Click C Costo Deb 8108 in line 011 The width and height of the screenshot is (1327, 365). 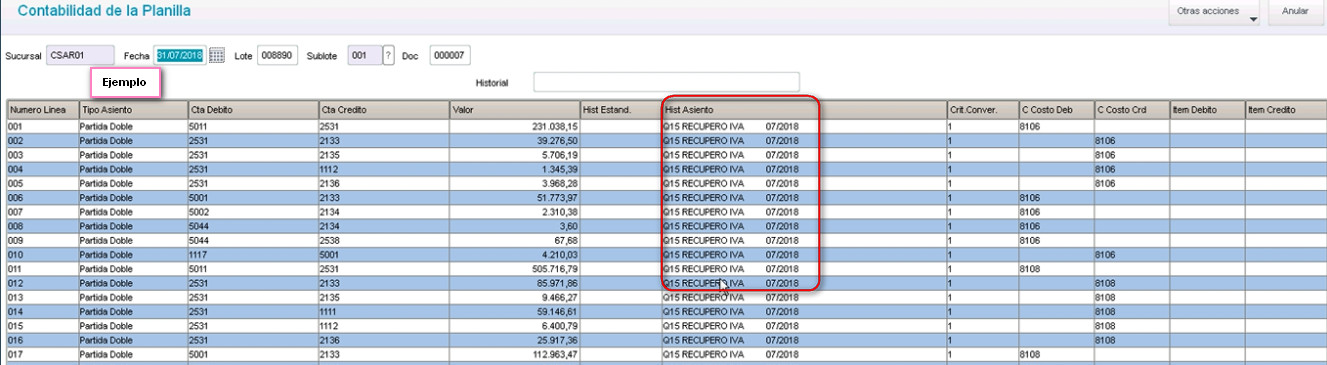click(1056, 269)
